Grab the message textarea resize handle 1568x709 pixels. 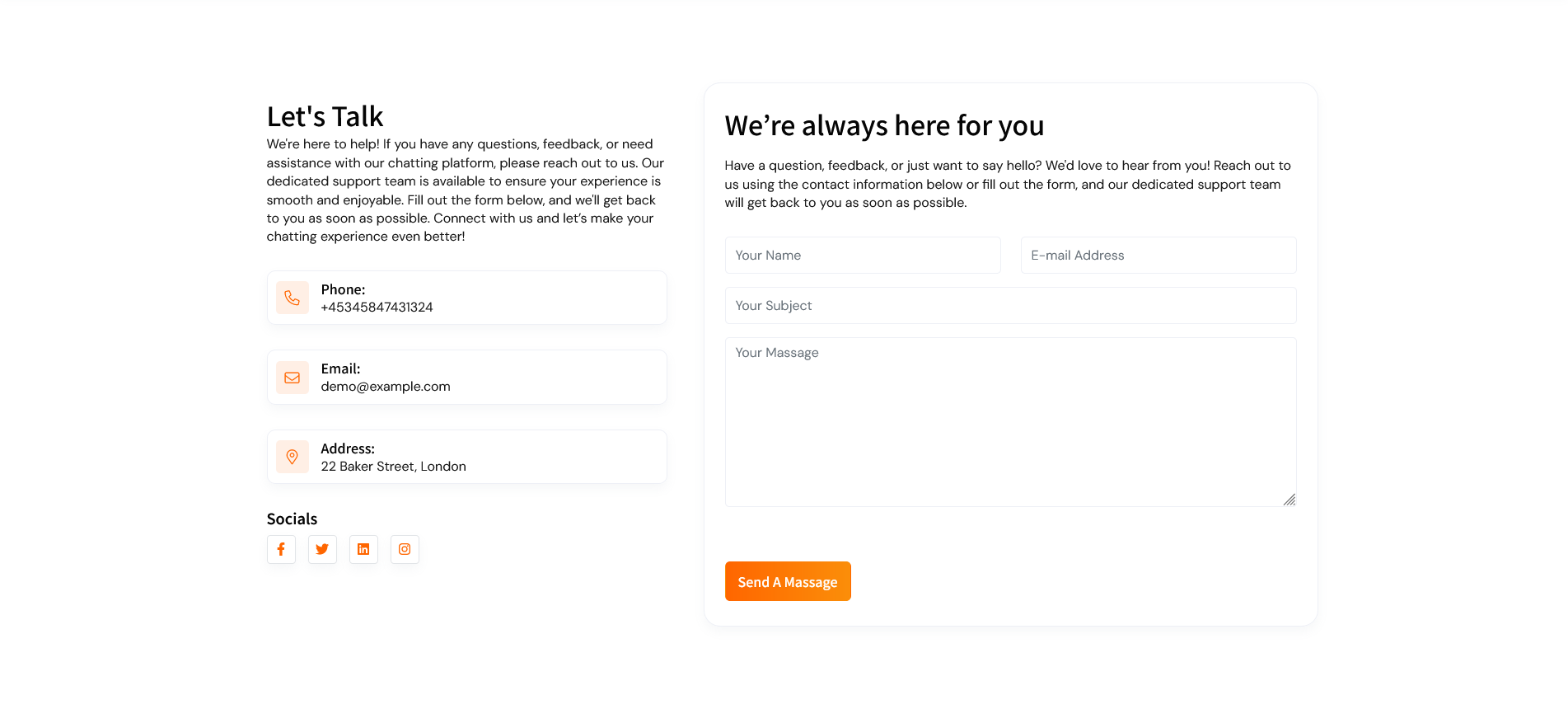1290,500
